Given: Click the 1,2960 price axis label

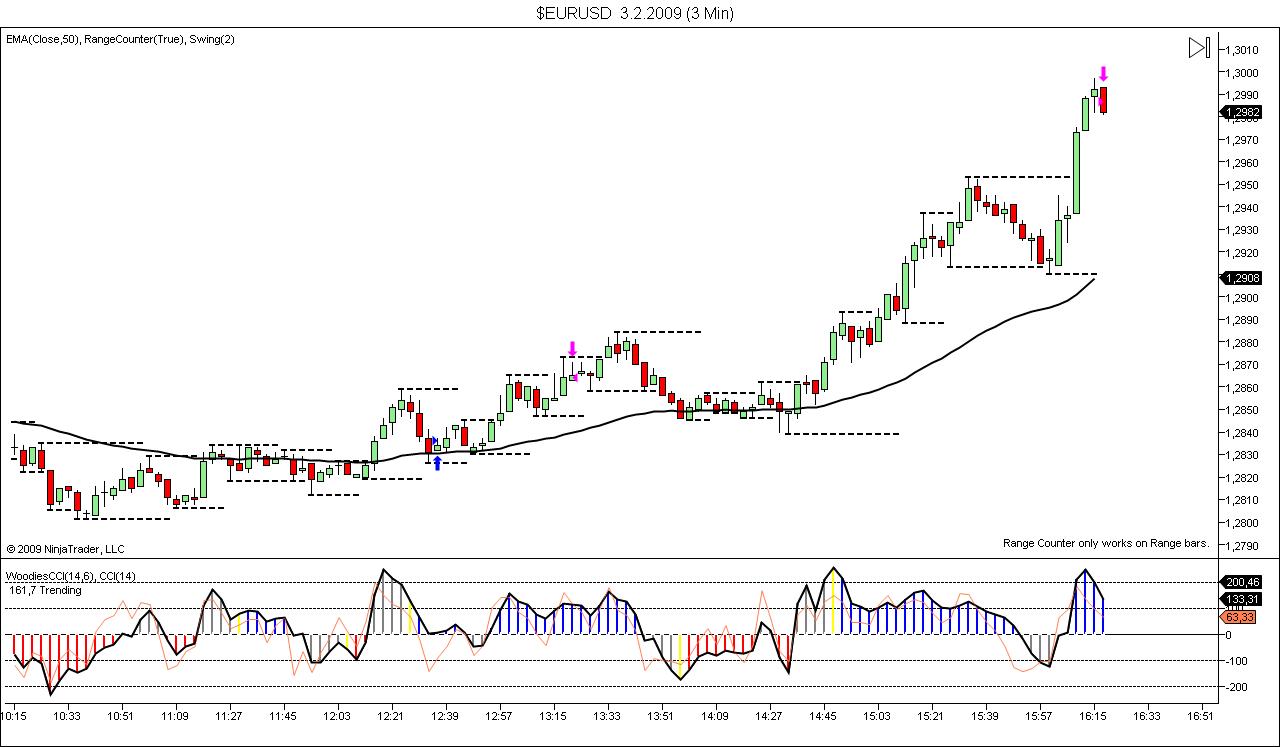Looking at the screenshot, I should pos(1242,162).
